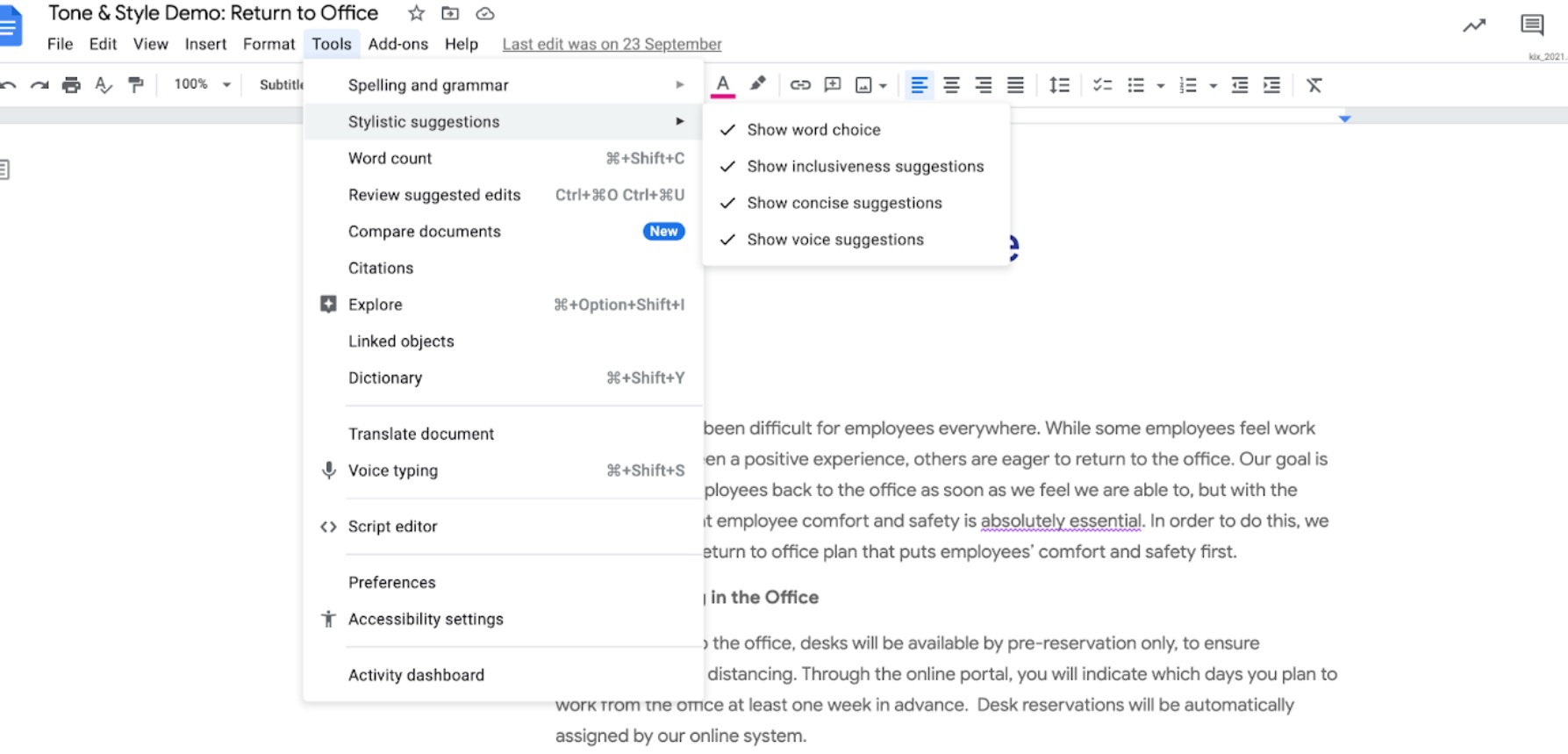Select Word count
Viewport: 1568px width, 754px height.
[x=503, y=159]
